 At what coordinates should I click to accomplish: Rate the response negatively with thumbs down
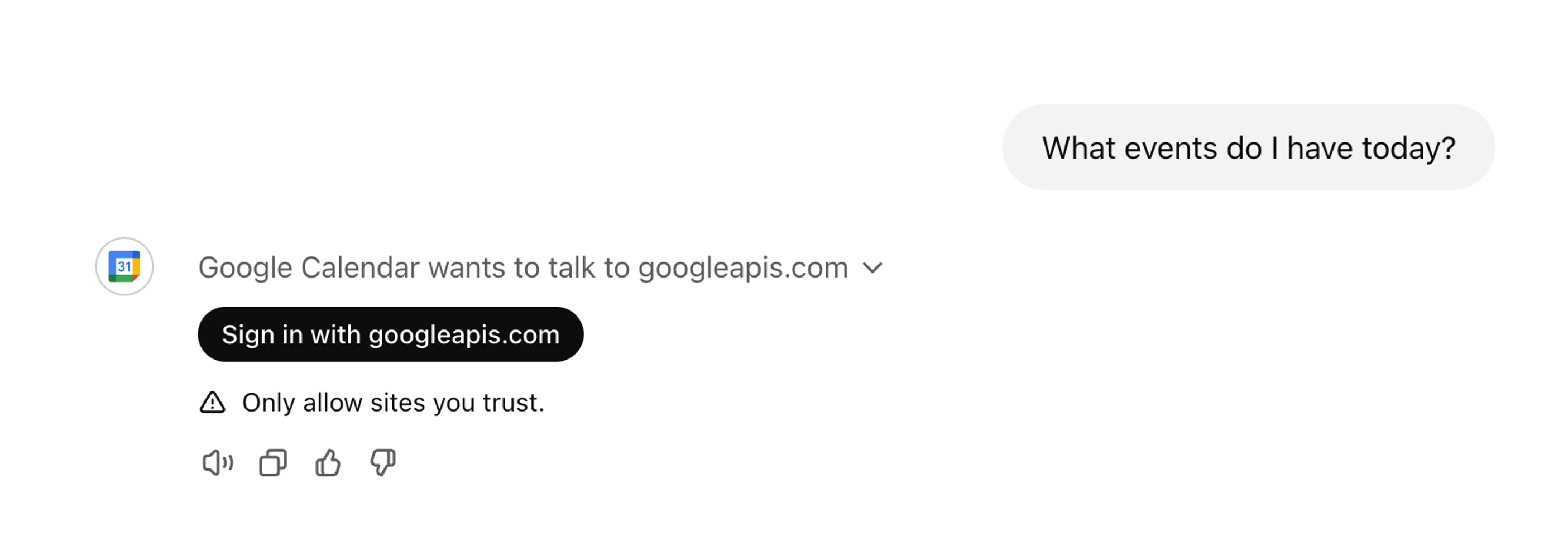tap(382, 462)
